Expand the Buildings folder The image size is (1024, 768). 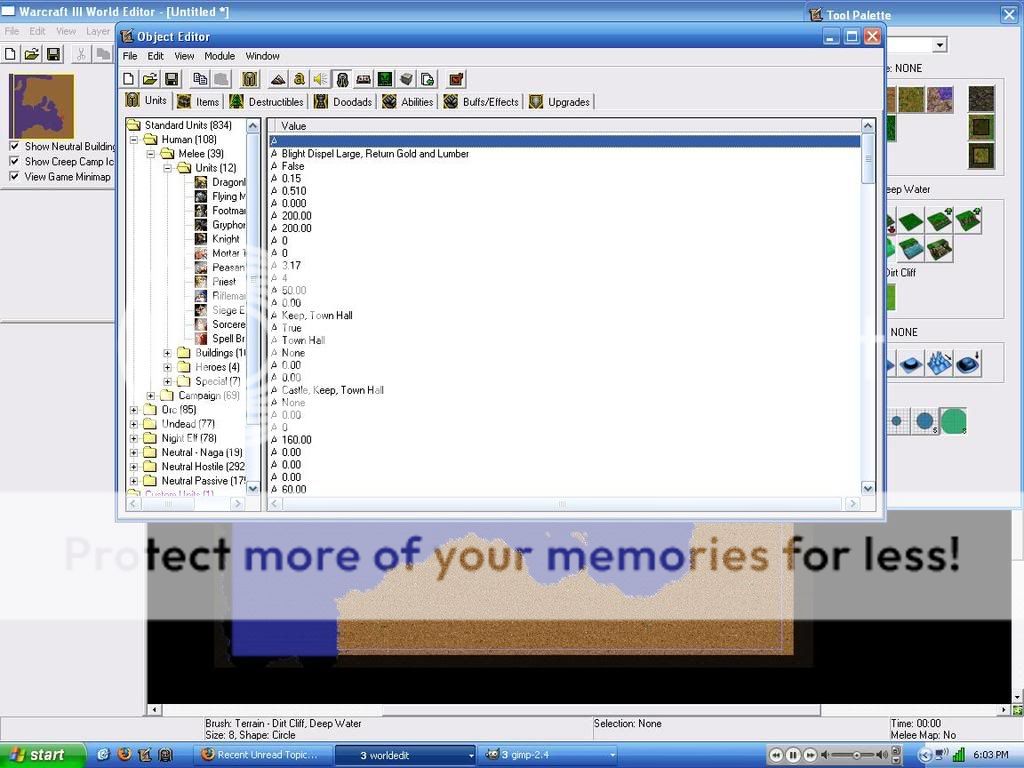tap(168, 353)
